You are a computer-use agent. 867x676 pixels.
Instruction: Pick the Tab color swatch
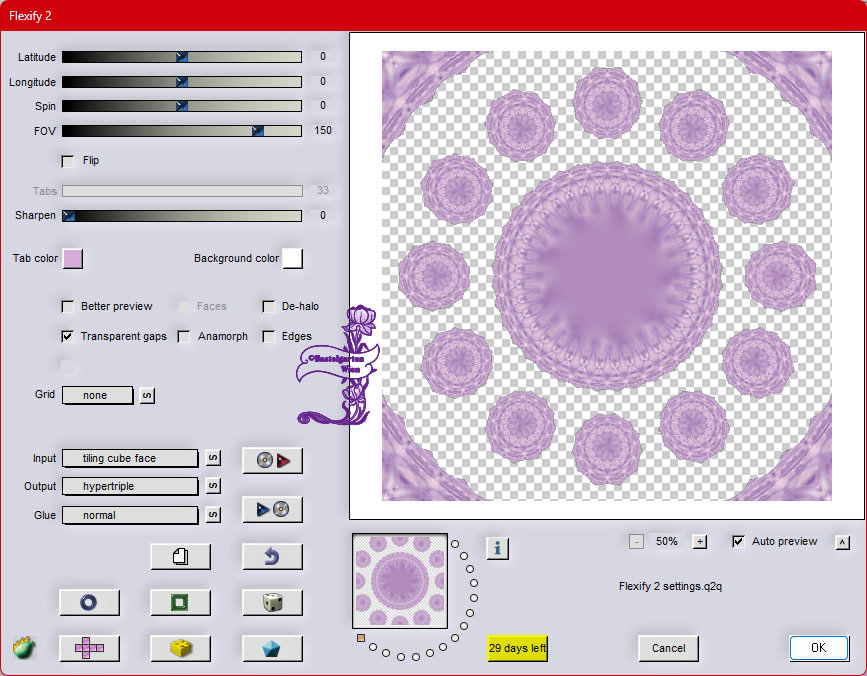tap(73, 259)
